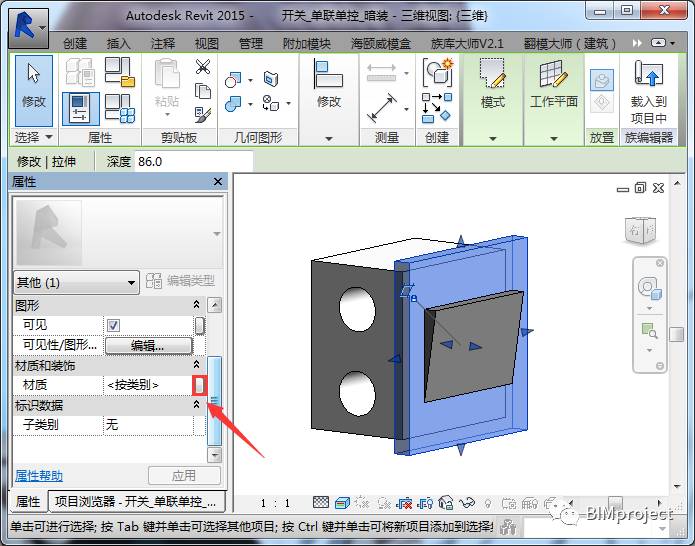Click the 深度 86.0 input field
Screen dimensions: 695x546
click(194, 162)
